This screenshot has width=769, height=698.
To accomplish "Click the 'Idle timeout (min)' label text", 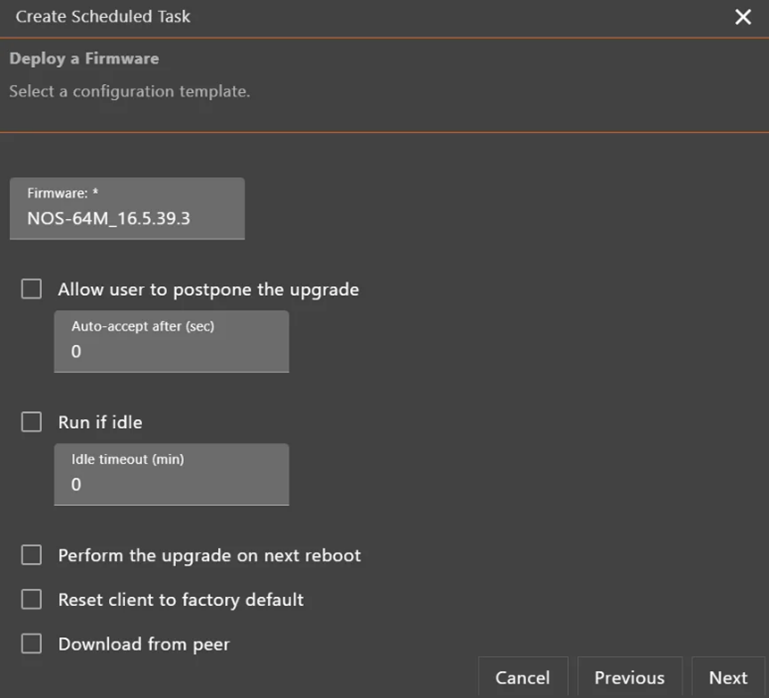I will [127, 459].
